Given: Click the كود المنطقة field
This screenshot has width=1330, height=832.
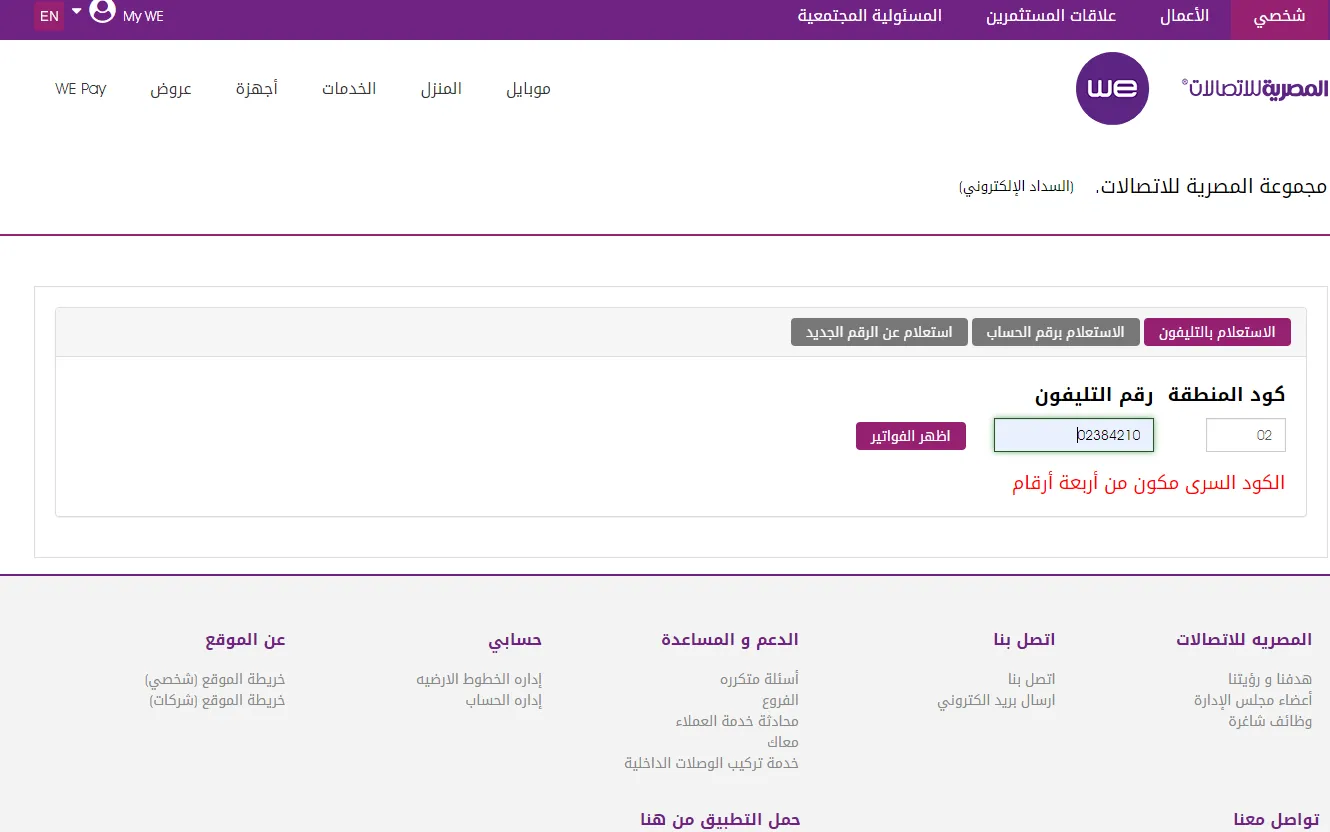Looking at the screenshot, I should [x=1245, y=435].
